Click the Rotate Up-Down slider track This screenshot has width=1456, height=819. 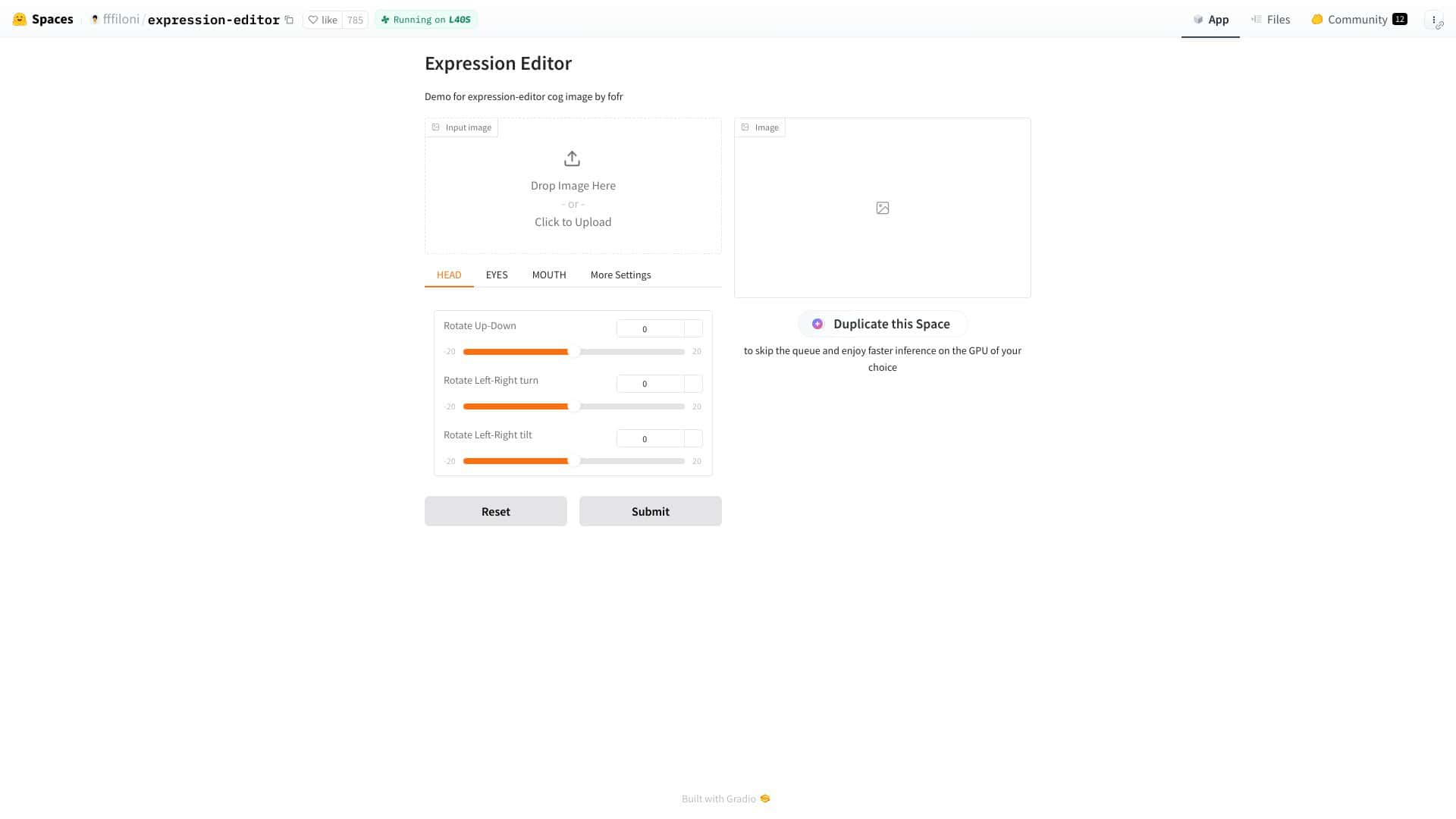point(573,351)
